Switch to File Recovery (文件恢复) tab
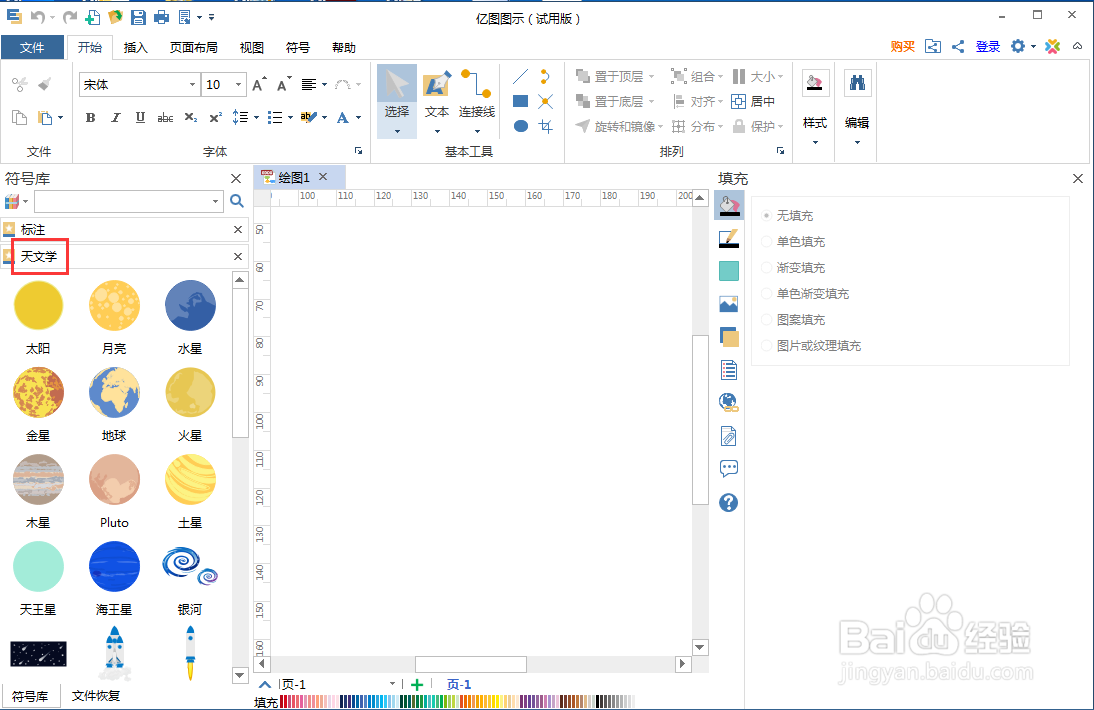 tap(96, 695)
